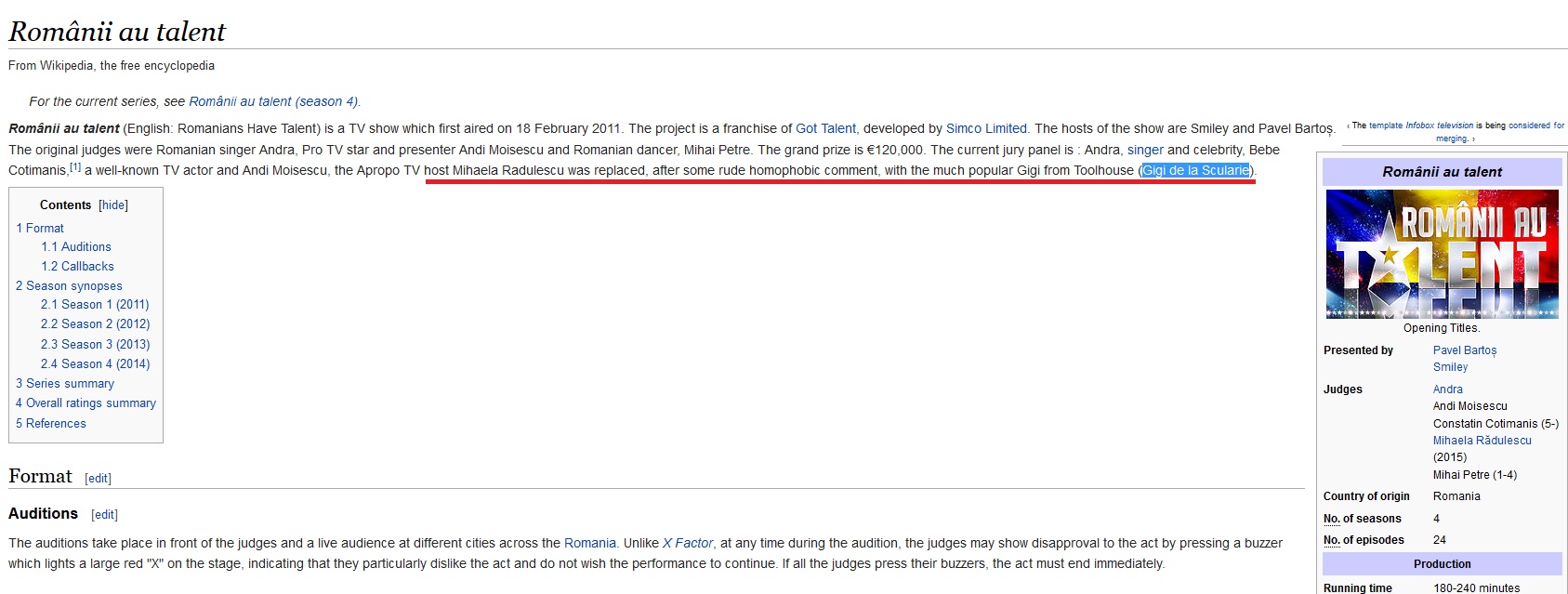Screen dimensions: 1568x594
Task: Open the Template Infobox television link
Action: 1420,125
